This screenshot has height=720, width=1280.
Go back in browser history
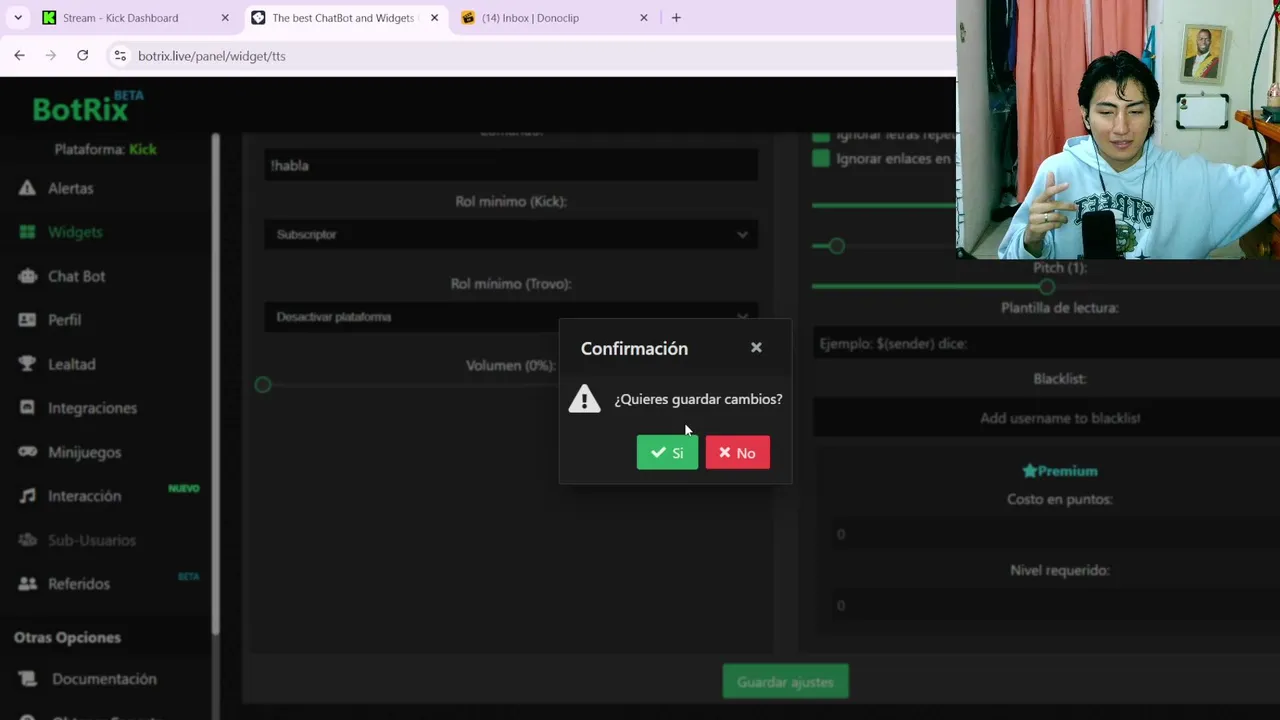(x=20, y=56)
